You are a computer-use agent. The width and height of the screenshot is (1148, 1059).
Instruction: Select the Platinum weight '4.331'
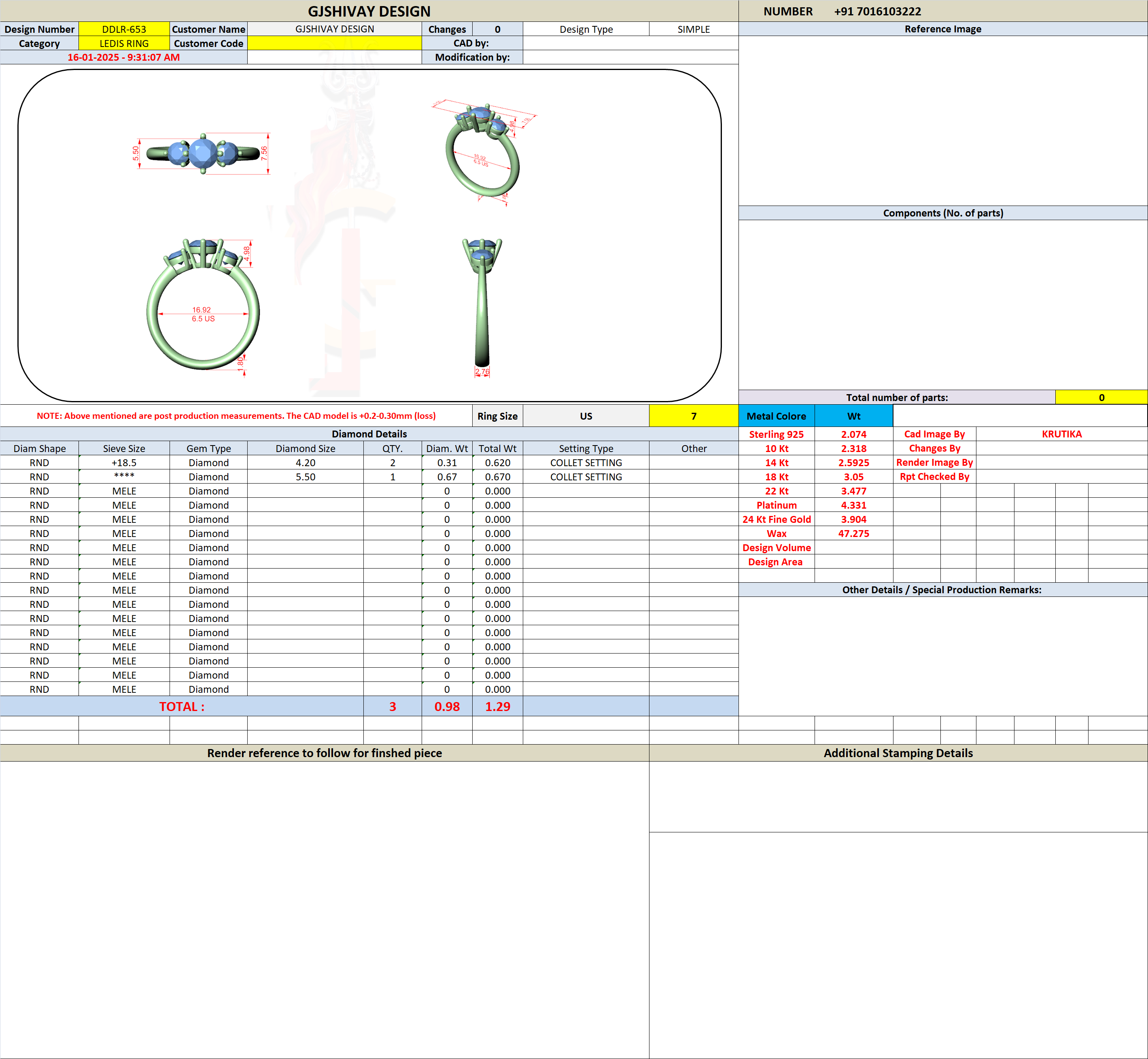coord(853,505)
